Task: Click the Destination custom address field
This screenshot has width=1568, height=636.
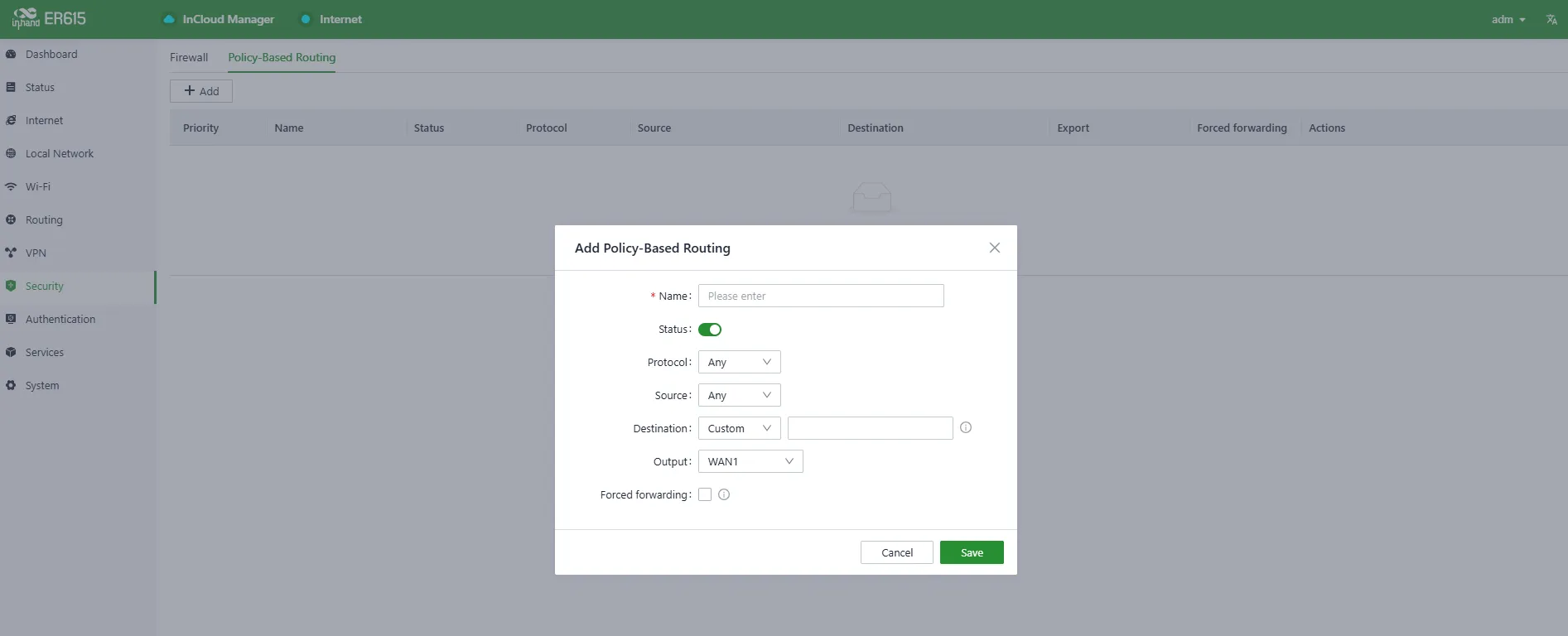Action: [871, 428]
